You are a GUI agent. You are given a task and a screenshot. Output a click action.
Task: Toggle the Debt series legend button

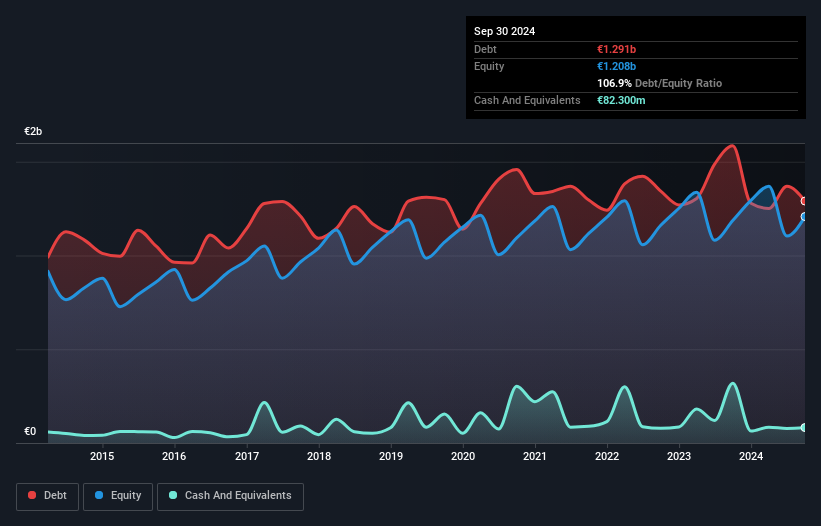[x=48, y=496]
